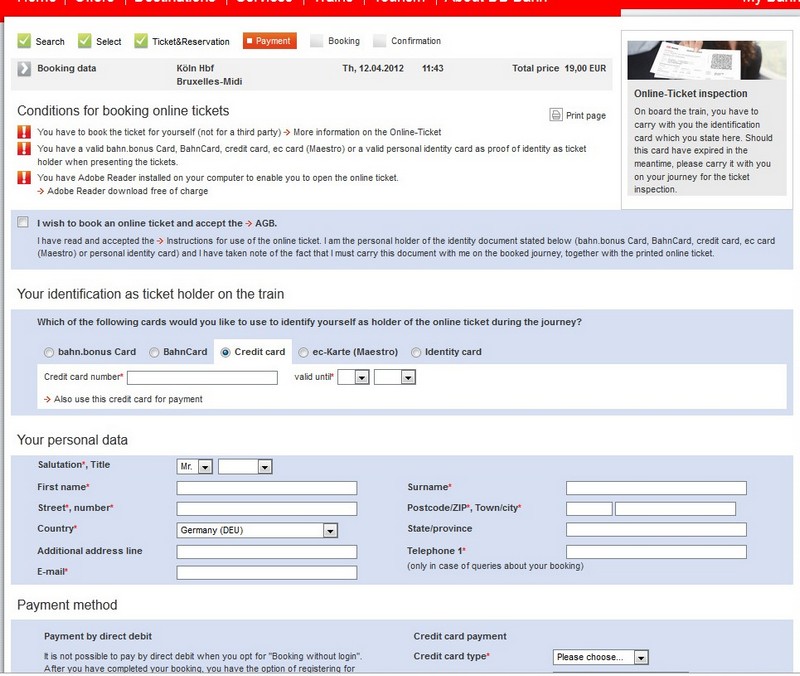Click Also use this credit card for payment
The height and width of the screenshot is (676, 800).
(128, 399)
